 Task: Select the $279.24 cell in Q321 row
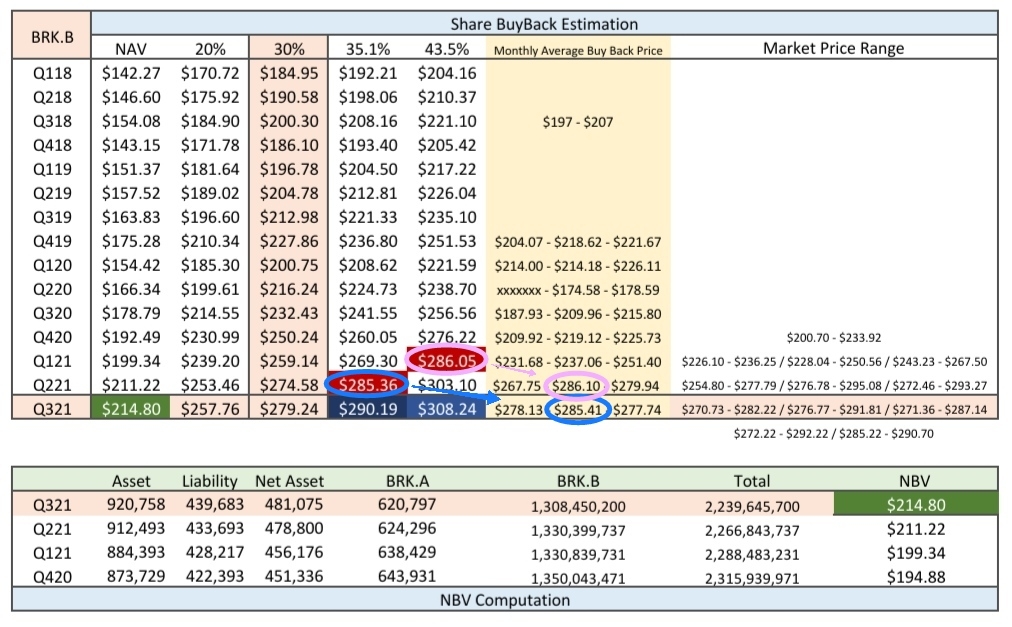[x=289, y=409]
